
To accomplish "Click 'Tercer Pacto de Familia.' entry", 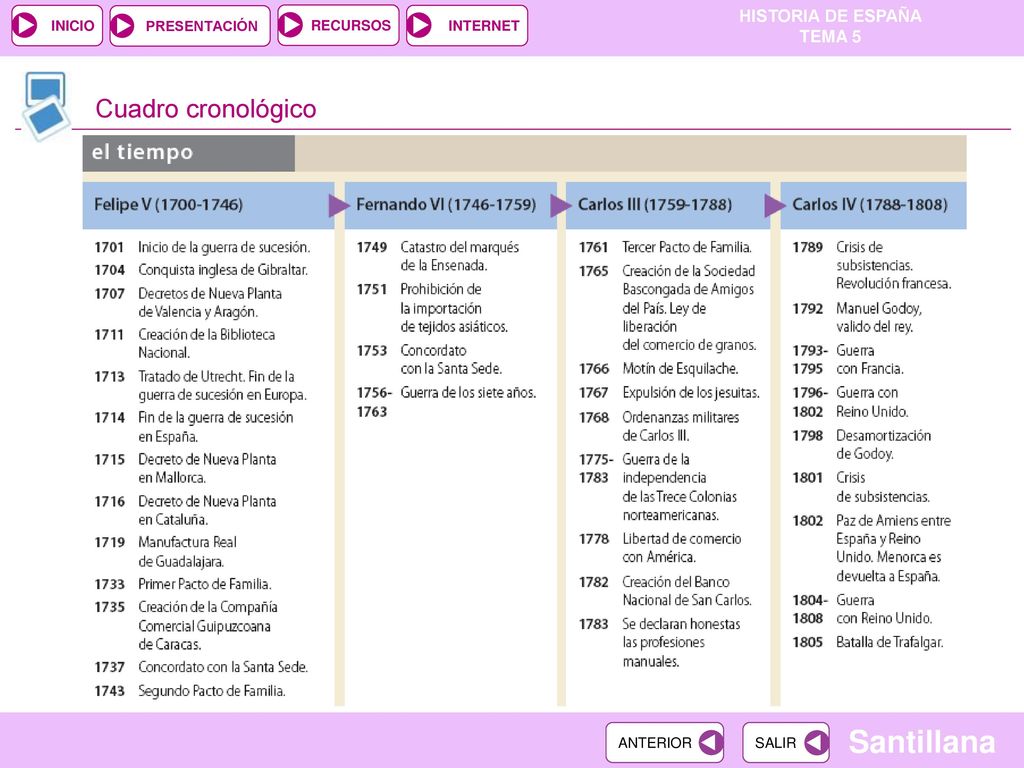I will (x=687, y=248).
